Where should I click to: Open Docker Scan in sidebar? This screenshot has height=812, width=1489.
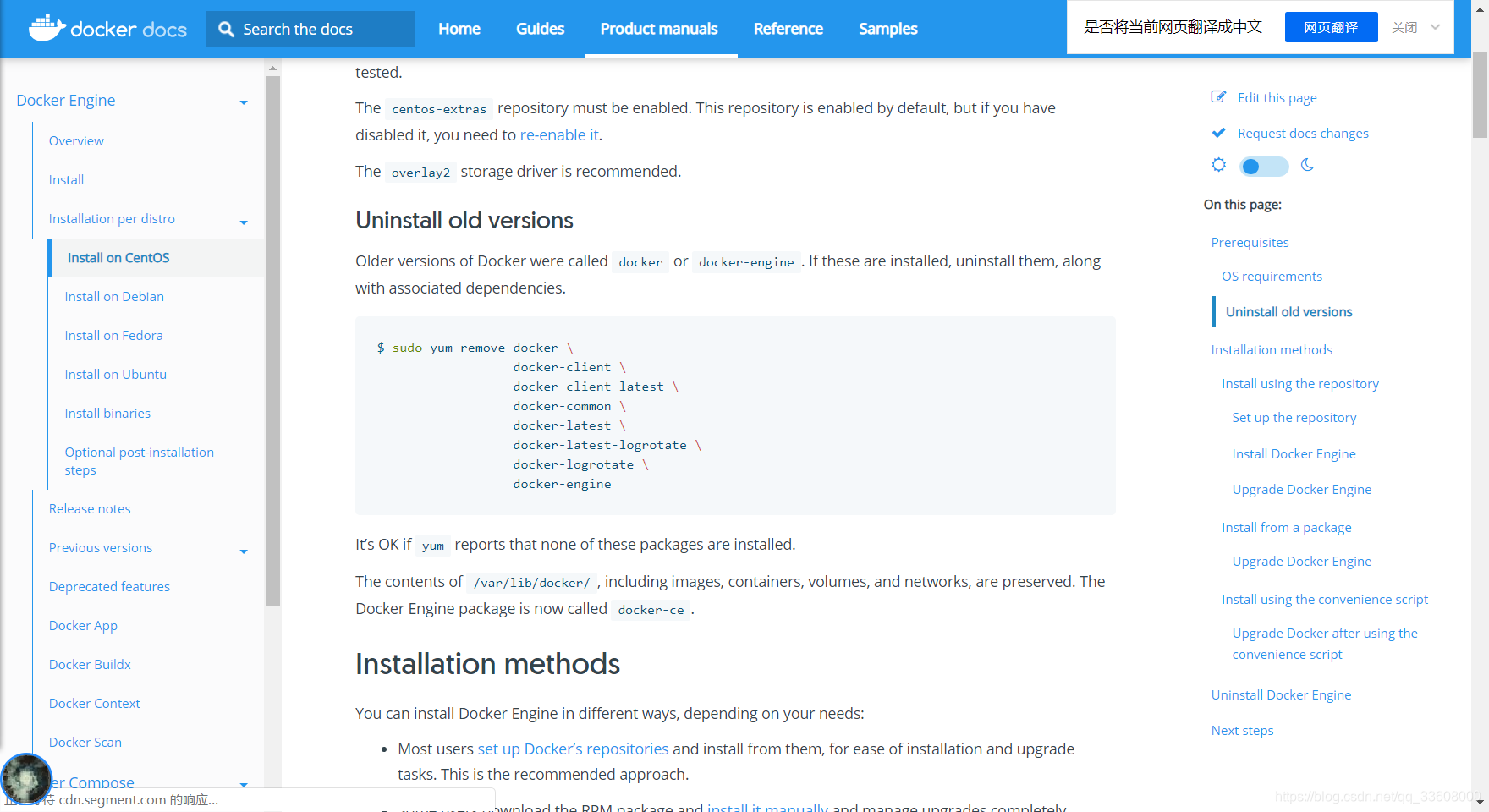(x=85, y=742)
